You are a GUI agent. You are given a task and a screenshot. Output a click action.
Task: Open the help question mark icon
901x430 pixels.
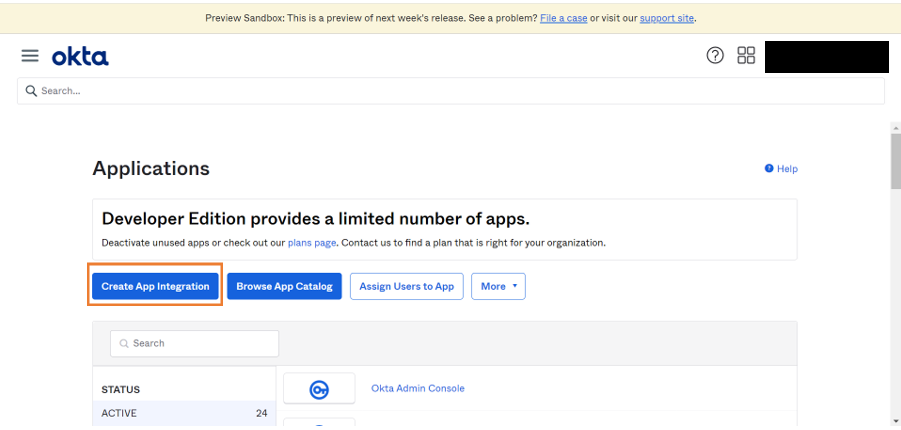(x=715, y=56)
